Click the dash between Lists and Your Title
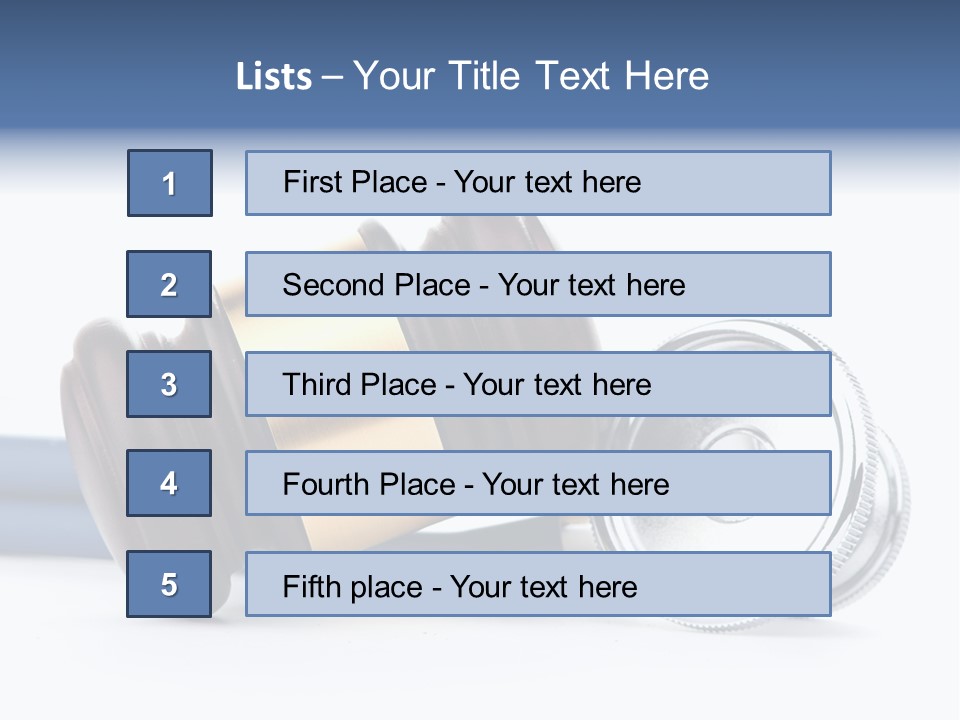 (x=332, y=77)
